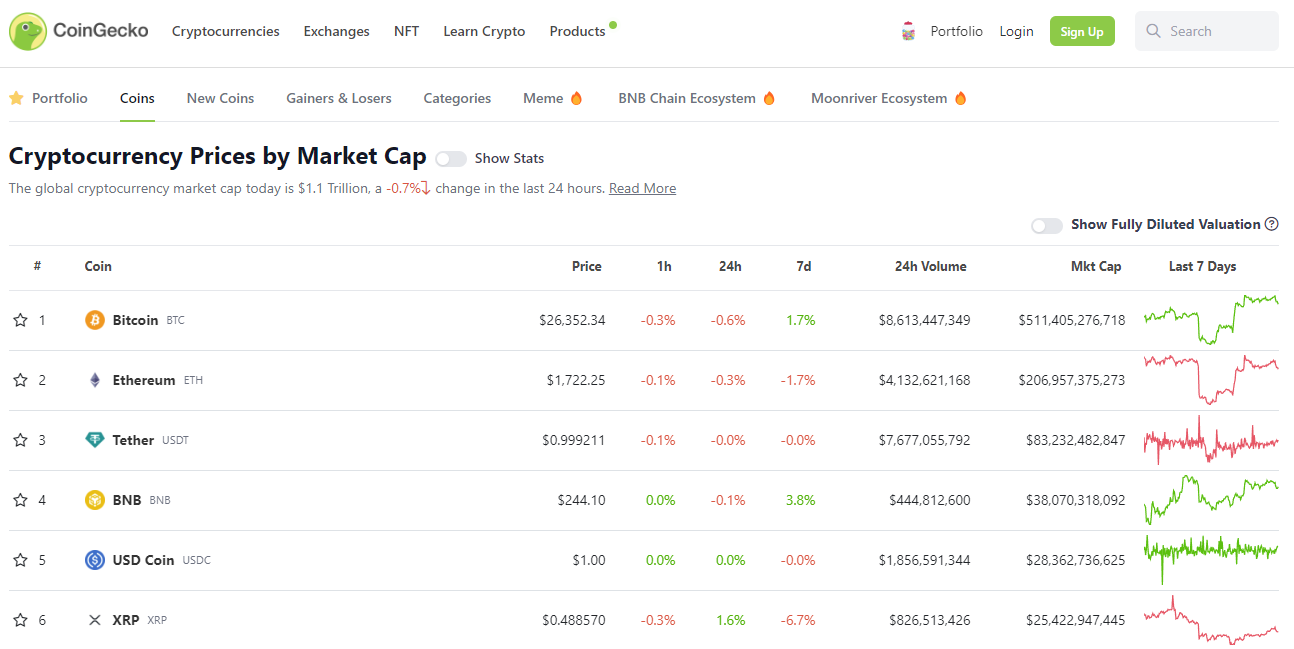Click BNB 24h volume $444,812,600
The height and width of the screenshot is (649, 1294).
[x=930, y=500]
